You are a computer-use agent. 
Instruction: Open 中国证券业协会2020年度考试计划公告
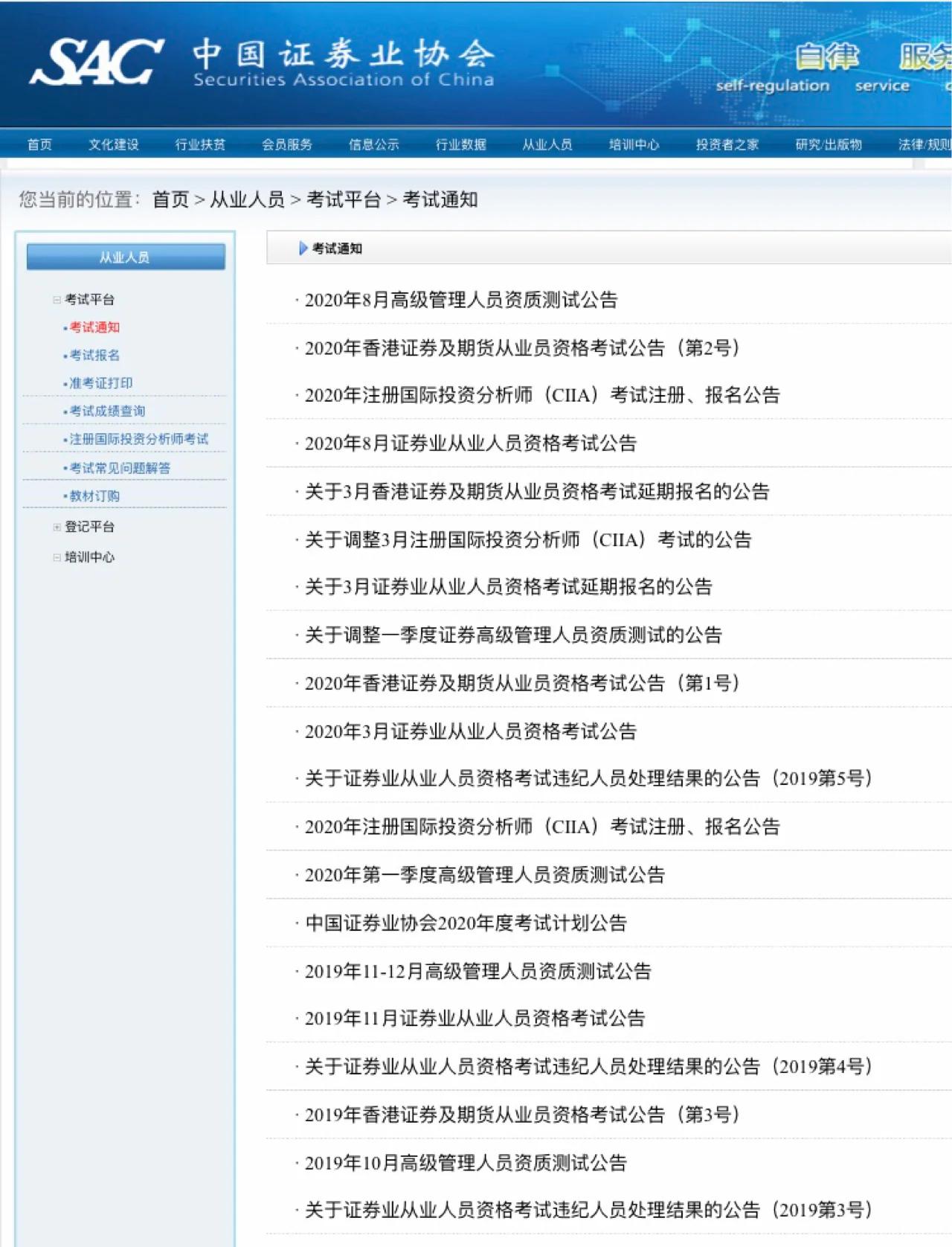pos(466,923)
